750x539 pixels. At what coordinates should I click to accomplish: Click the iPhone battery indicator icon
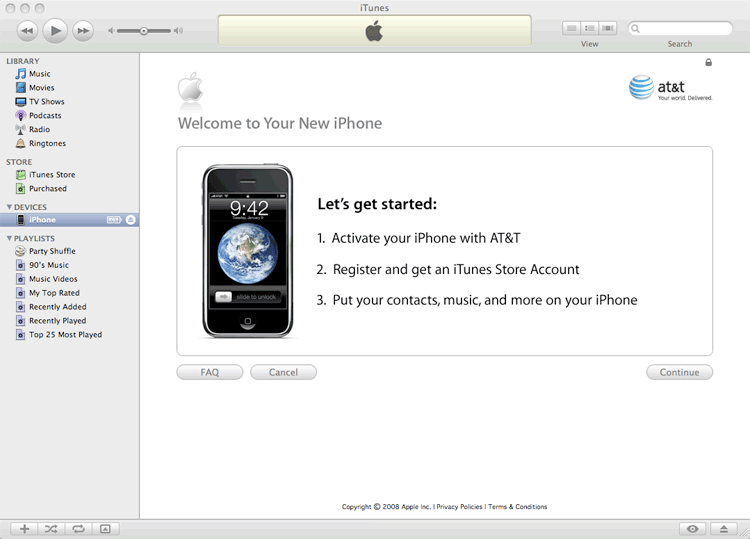(x=114, y=220)
